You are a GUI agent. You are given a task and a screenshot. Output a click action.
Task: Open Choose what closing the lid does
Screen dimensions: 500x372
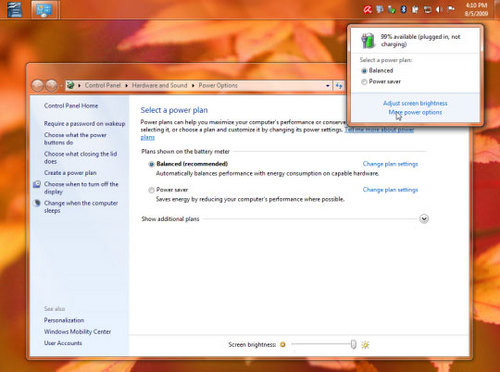coord(81,158)
